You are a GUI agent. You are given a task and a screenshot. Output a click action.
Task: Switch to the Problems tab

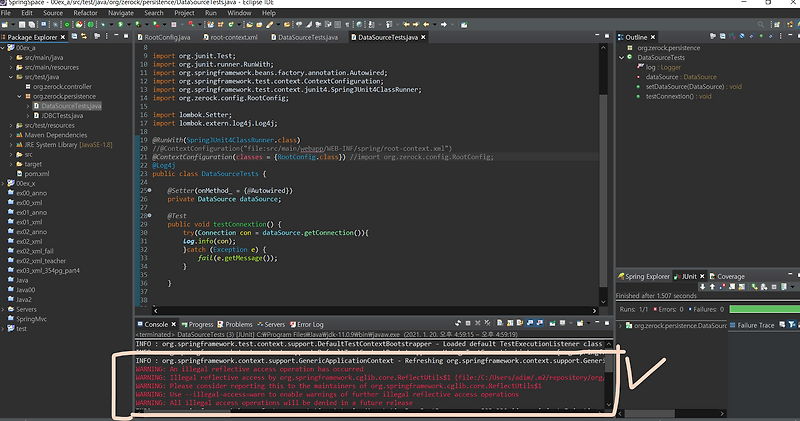(238, 325)
